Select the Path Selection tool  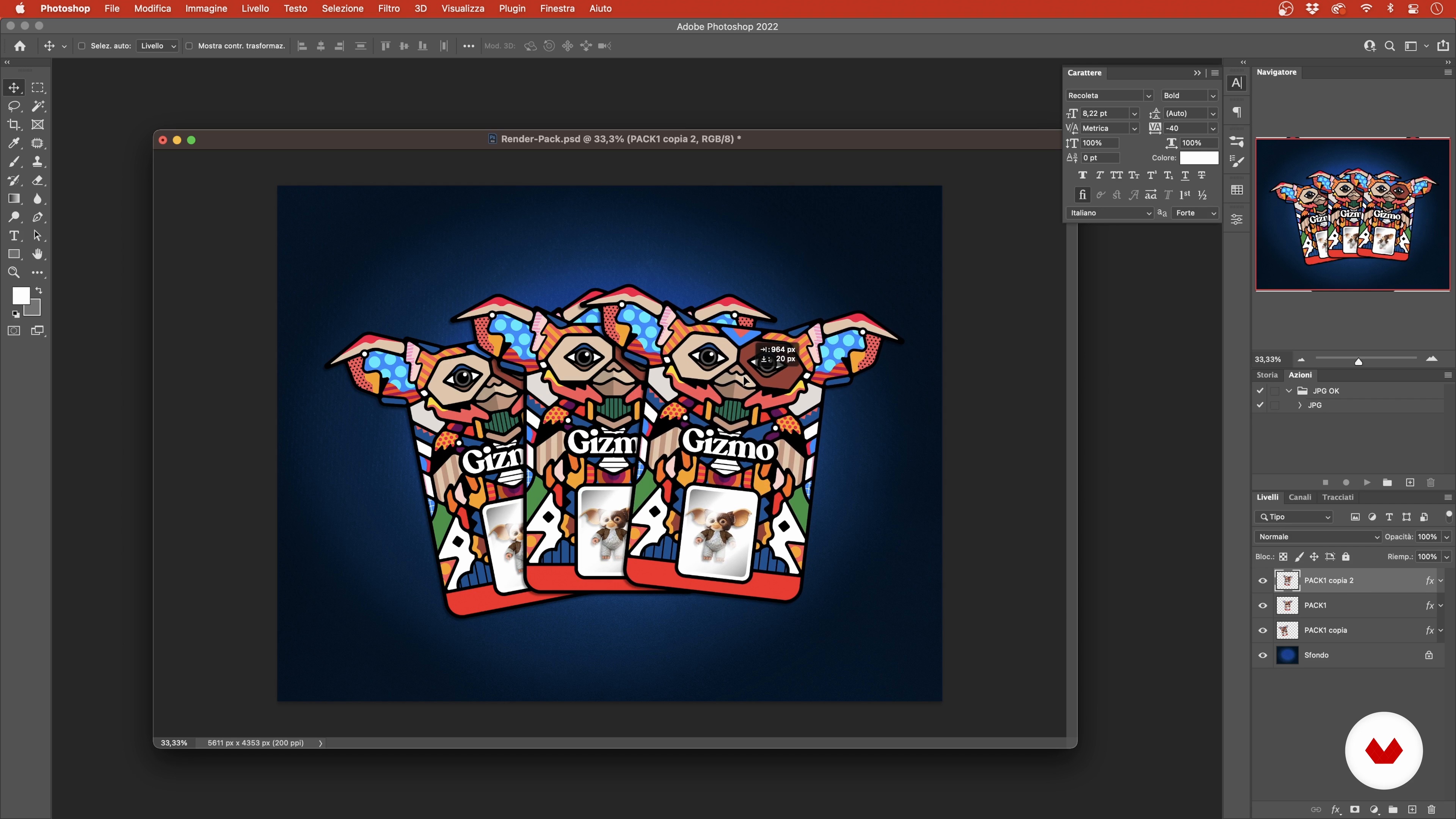[x=38, y=236]
